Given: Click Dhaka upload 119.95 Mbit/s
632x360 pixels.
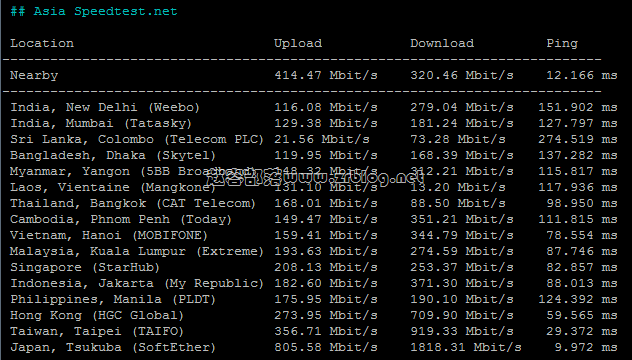Looking at the screenshot, I should pyautogui.click(x=326, y=155).
